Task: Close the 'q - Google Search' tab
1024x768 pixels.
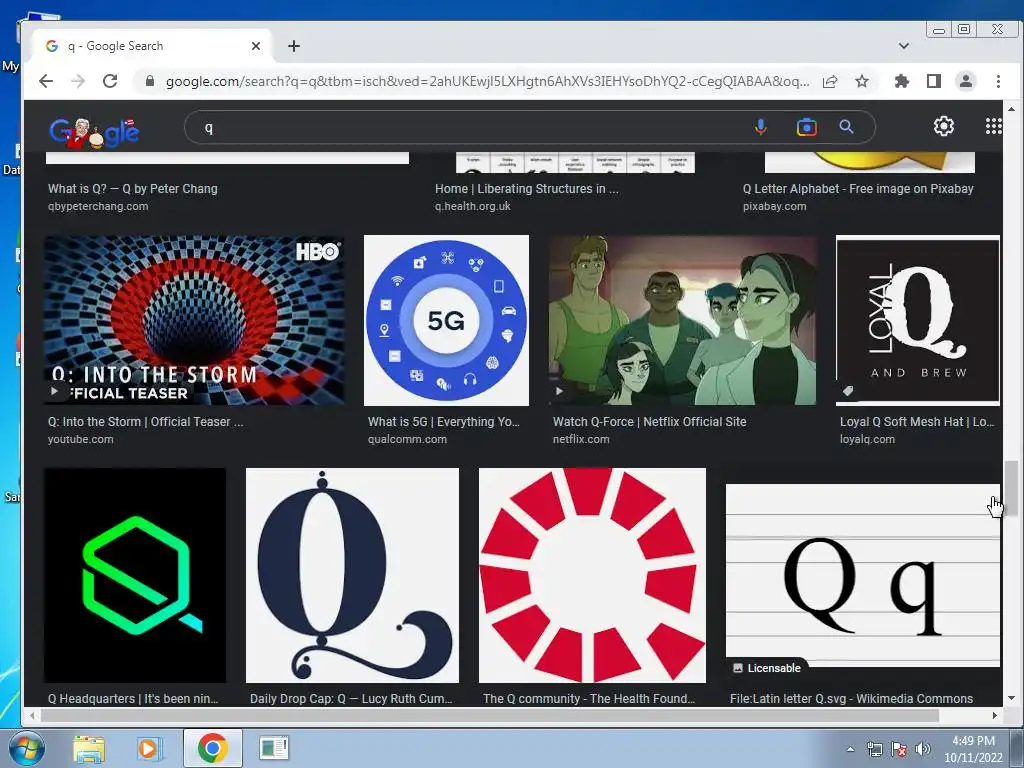Action: coord(256,46)
